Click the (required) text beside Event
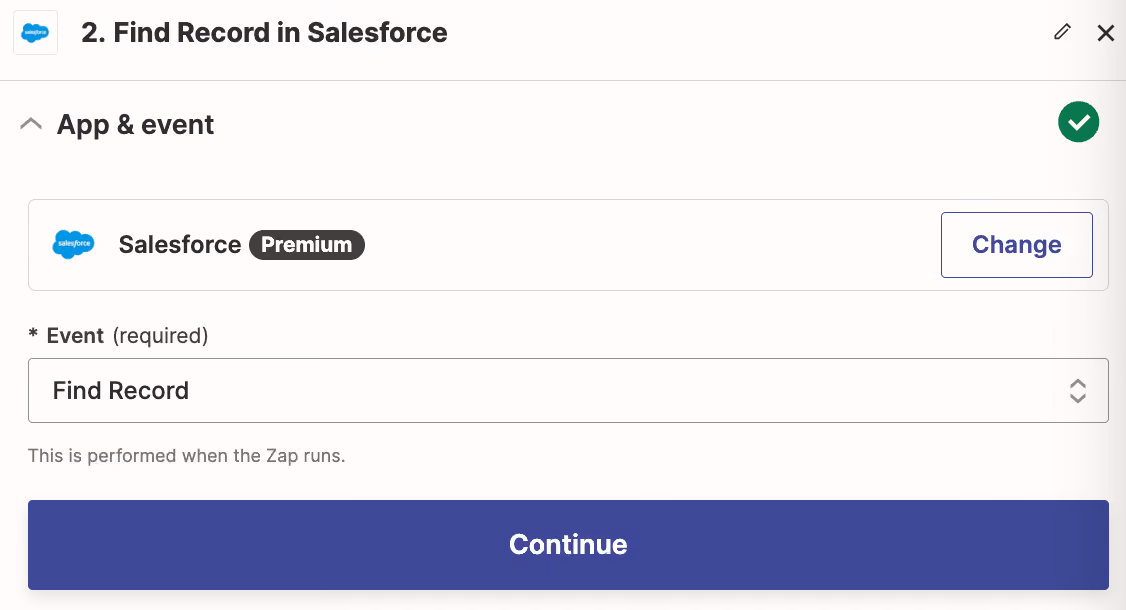This screenshot has height=610, width=1126. [160, 336]
